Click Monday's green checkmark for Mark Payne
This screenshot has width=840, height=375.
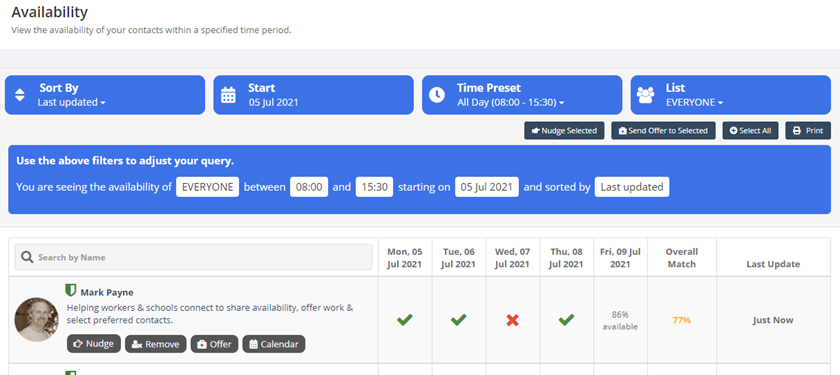click(405, 320)
